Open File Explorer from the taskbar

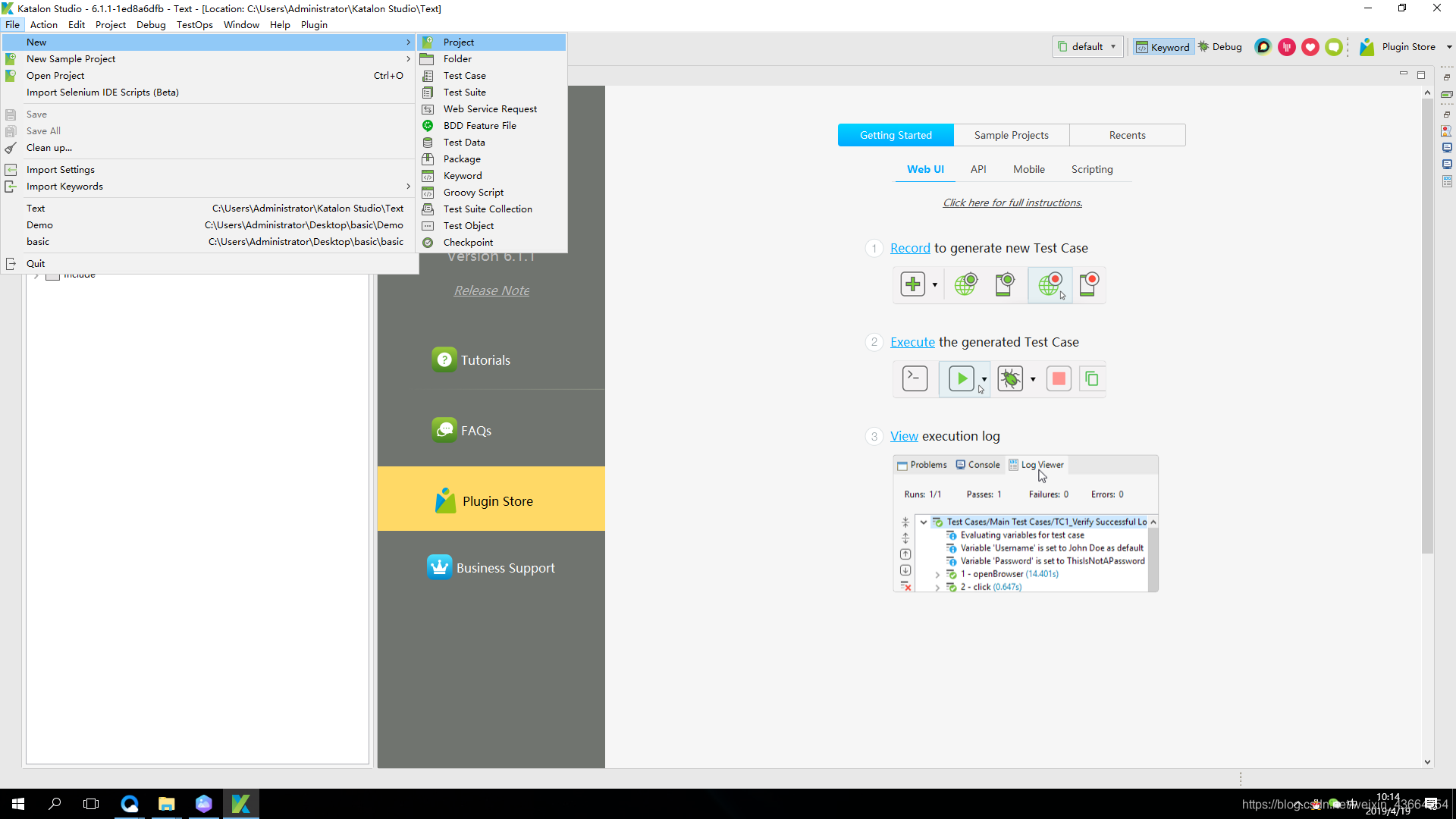167,804
